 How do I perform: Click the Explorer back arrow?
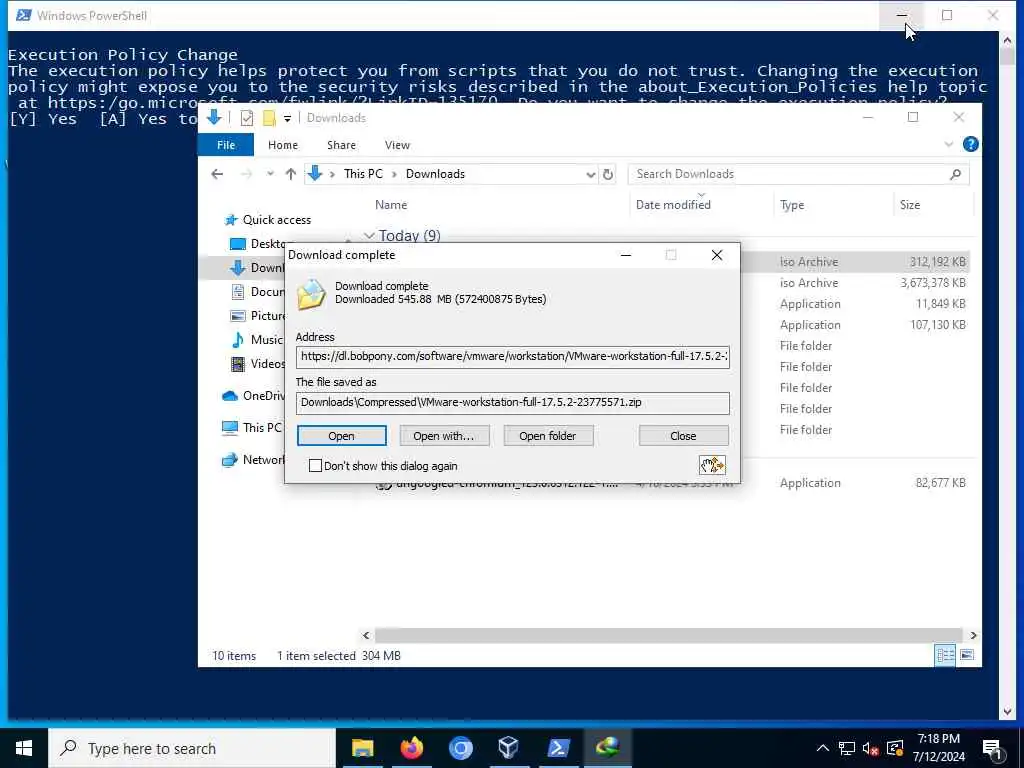(x=217, y=174)
